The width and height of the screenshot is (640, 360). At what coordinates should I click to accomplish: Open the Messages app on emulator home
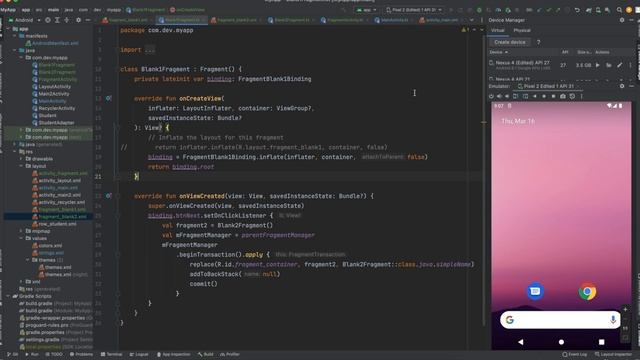pos(535,291)
